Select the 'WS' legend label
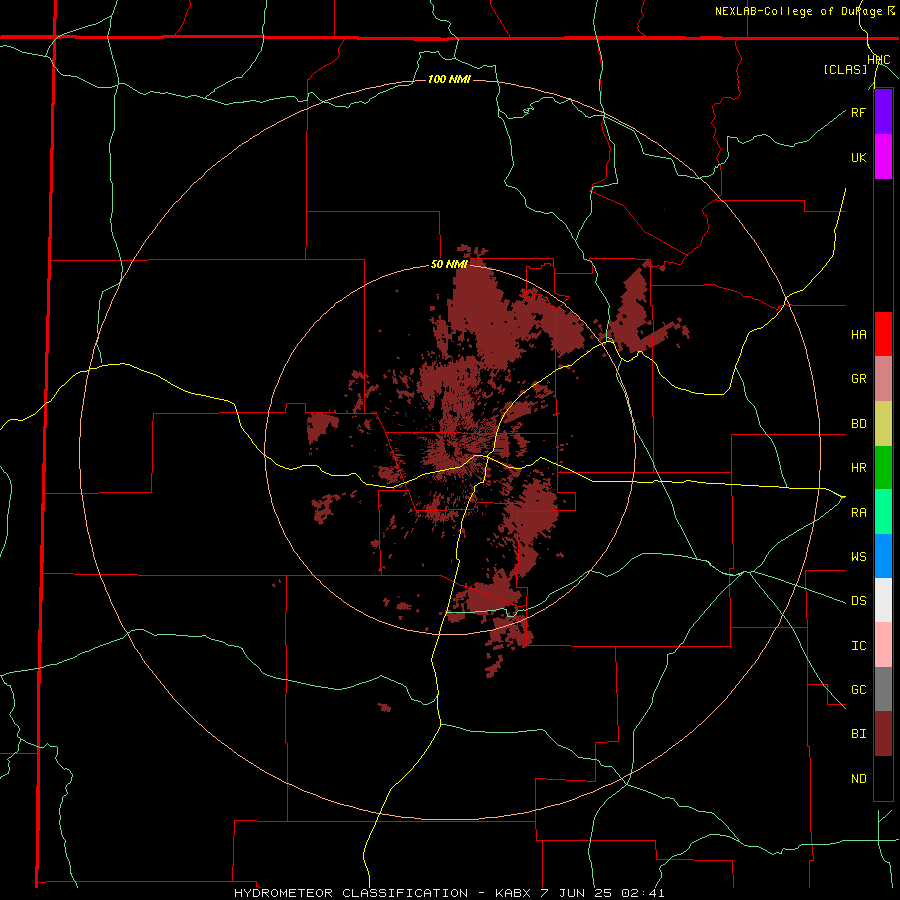 click(858, 556)
